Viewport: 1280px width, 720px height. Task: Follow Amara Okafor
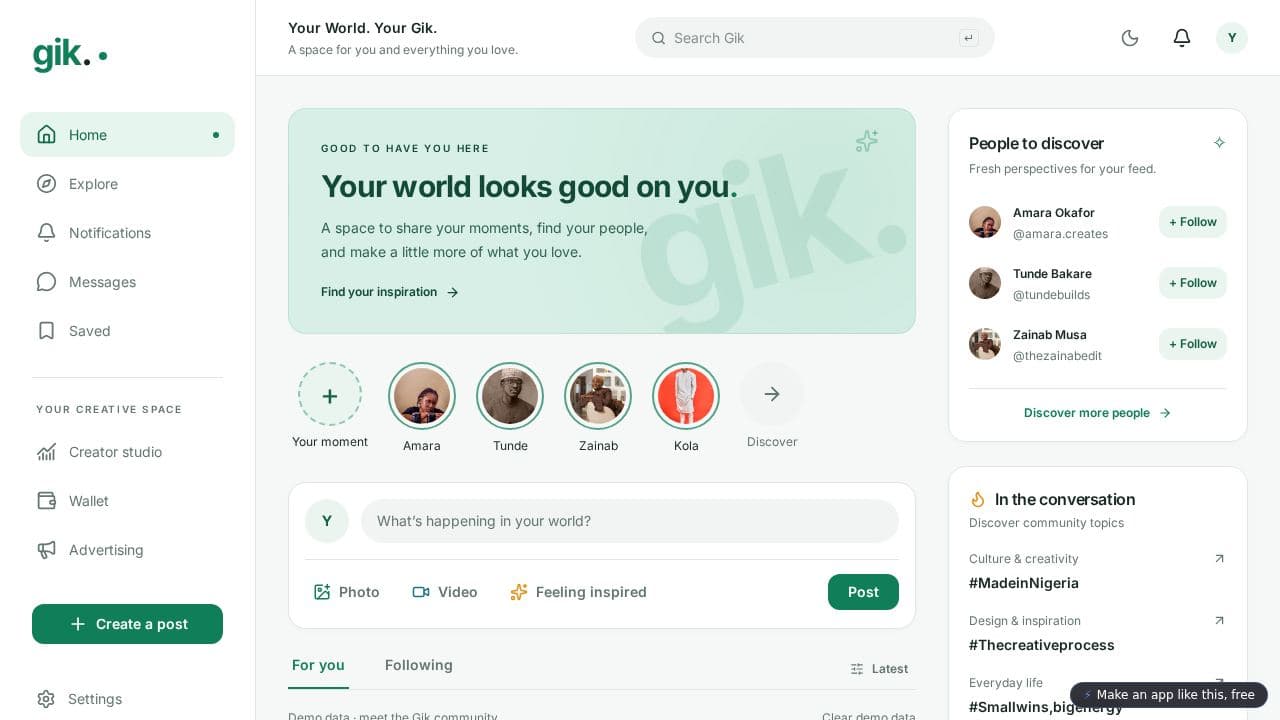coord(1193,222)
